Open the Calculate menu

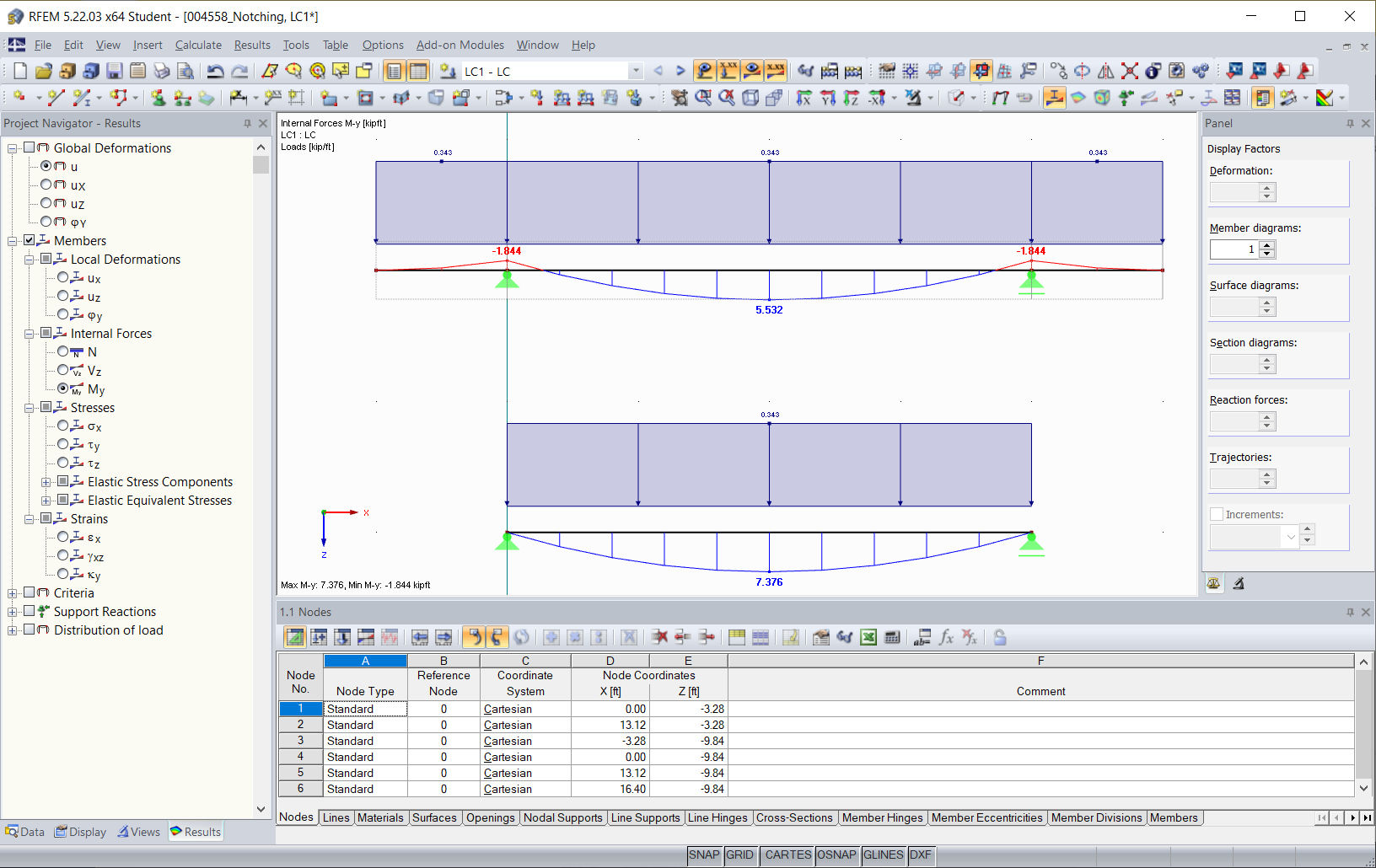197,45
